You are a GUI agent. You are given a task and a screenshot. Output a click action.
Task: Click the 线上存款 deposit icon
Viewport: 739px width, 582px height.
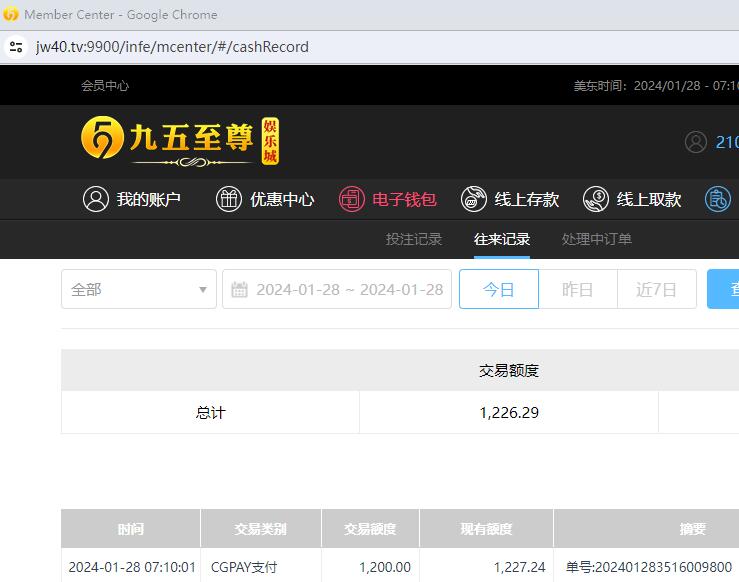tap(474, 199)
